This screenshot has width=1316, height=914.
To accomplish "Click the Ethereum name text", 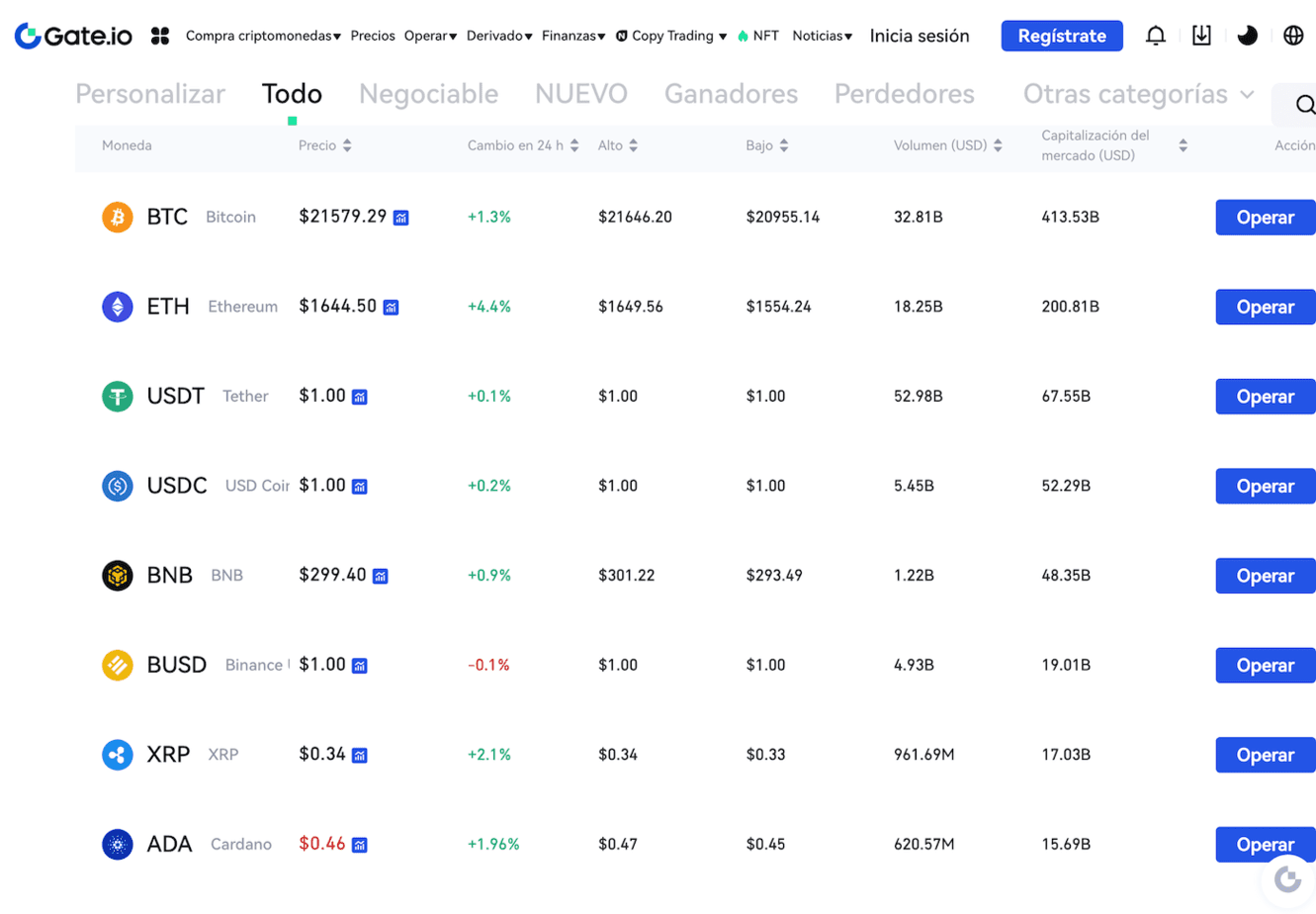I will 242,307.
